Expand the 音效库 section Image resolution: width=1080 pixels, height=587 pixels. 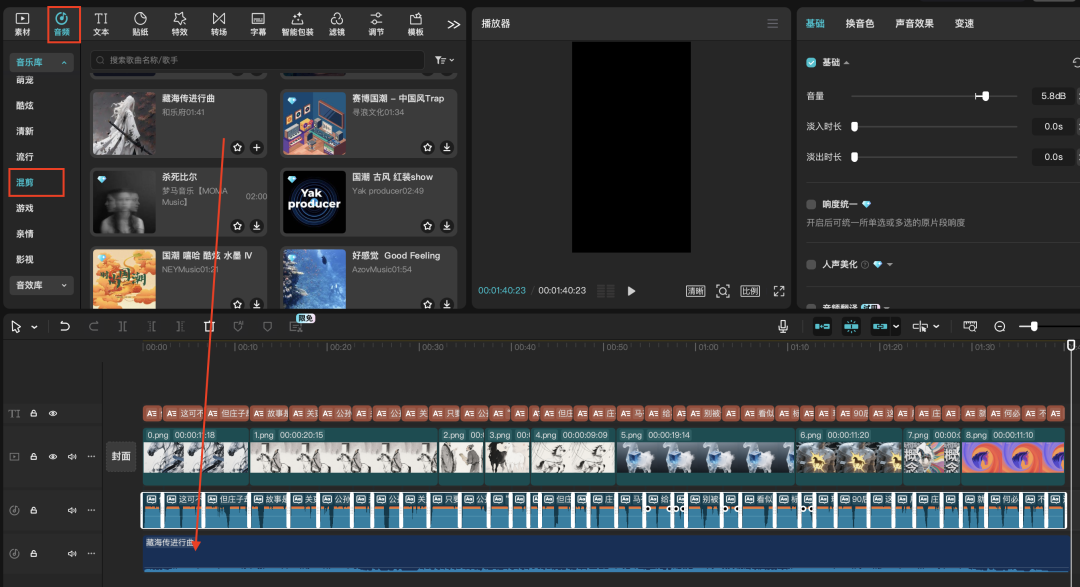tap(43, 285)
